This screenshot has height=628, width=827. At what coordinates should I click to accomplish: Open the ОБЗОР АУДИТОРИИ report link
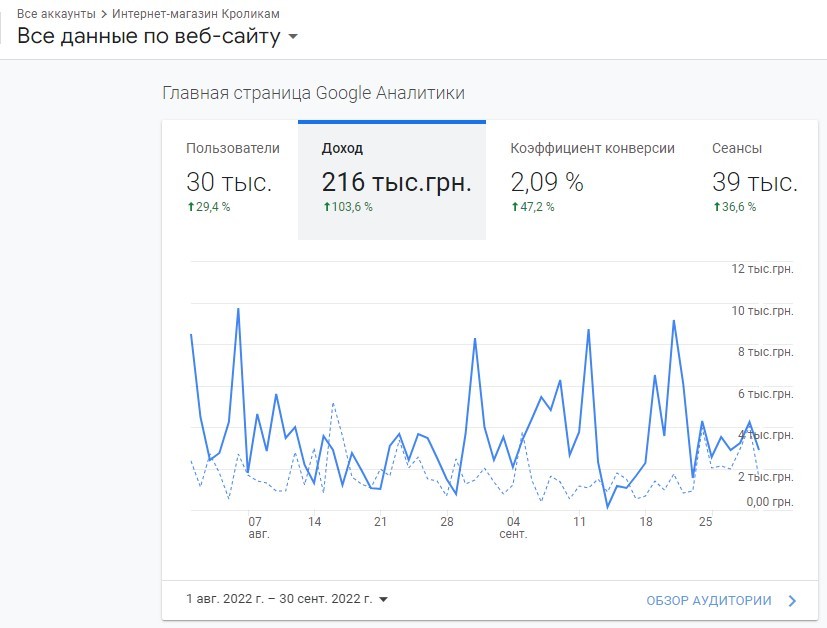[709, 601]
